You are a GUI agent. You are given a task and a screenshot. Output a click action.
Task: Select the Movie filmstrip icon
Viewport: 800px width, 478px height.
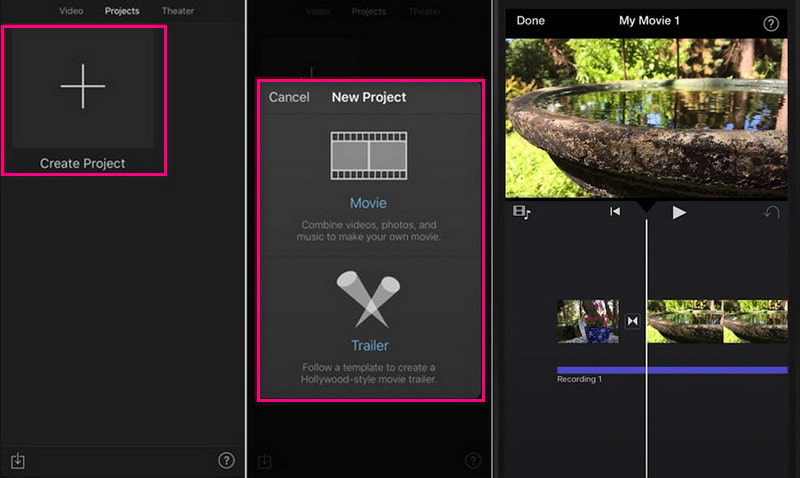tap(368, 153)
